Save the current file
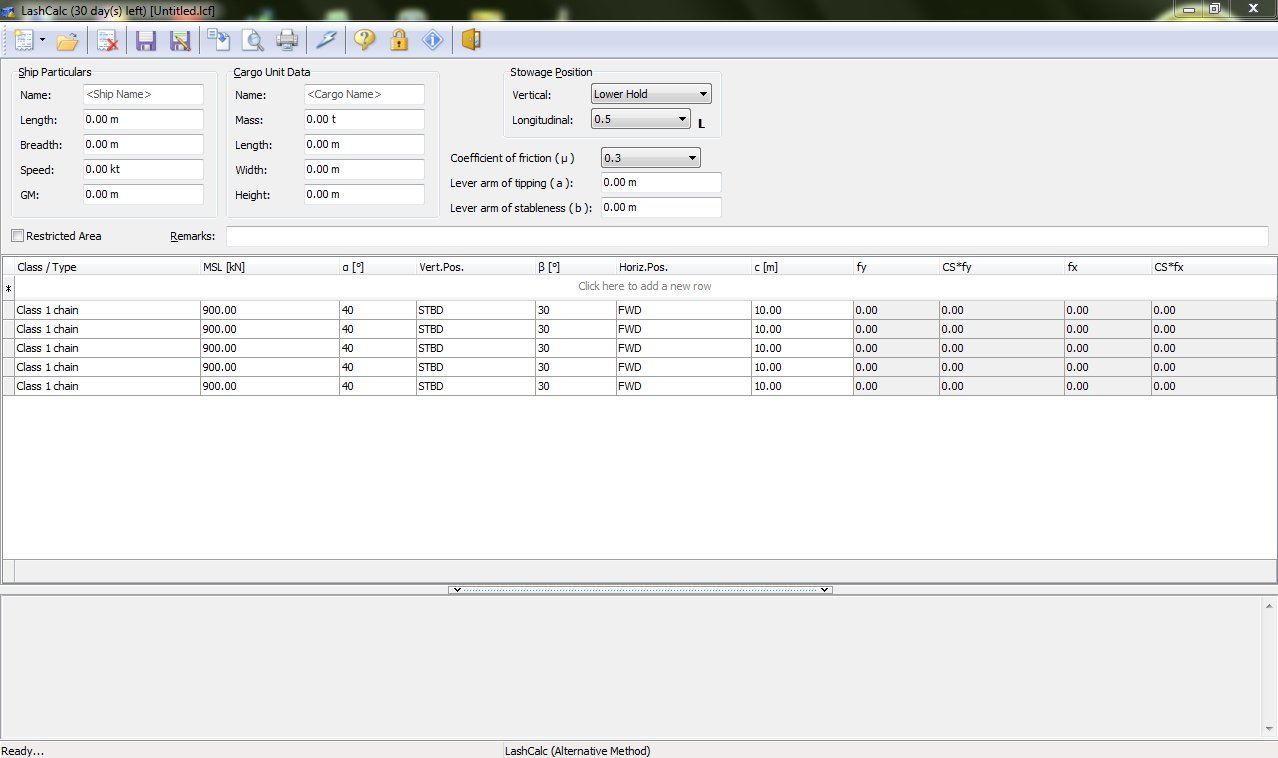Screen dimensions: 1278x758 click(146, 40)
